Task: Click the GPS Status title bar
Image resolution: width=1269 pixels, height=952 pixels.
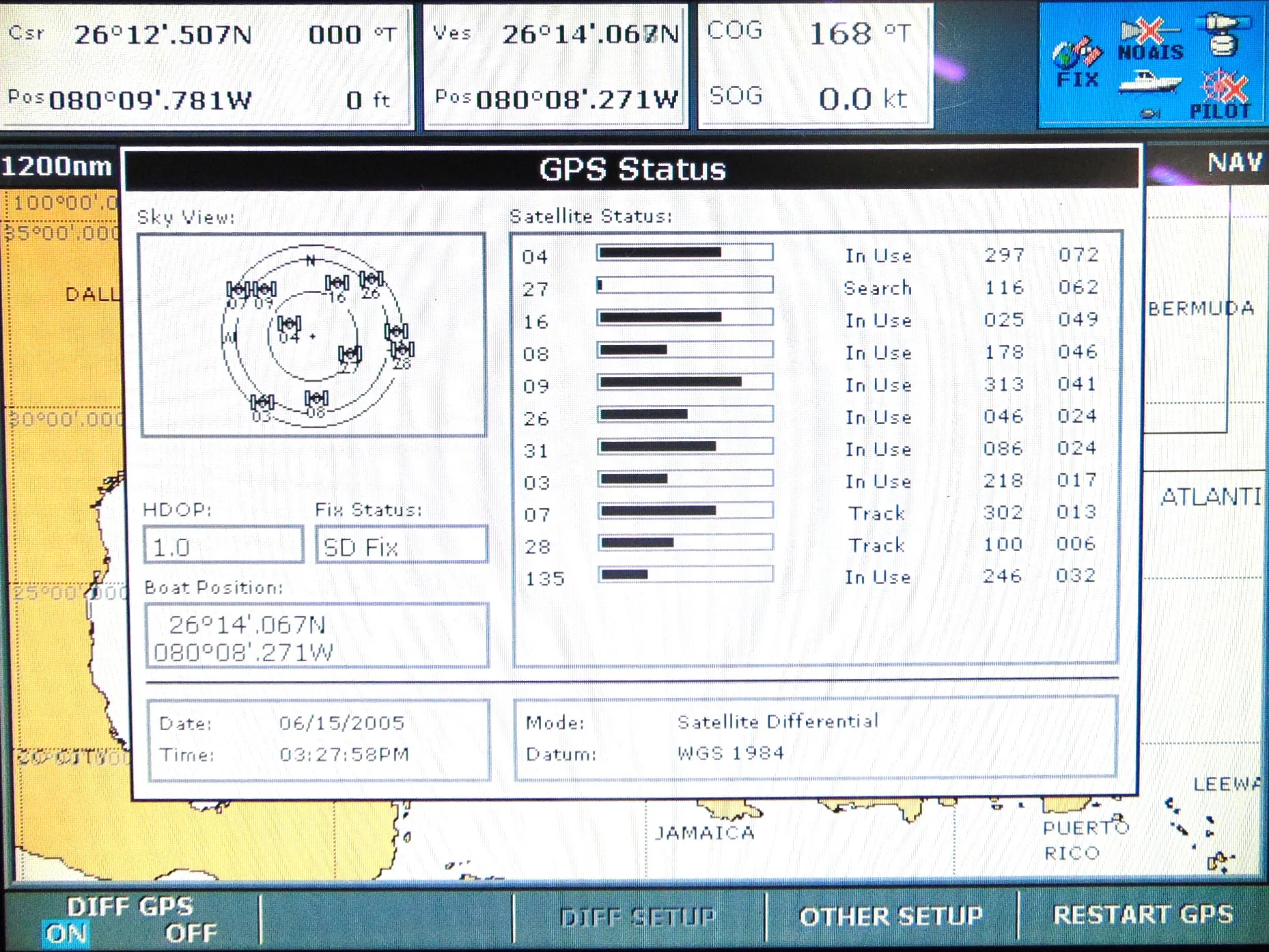Action: click(x=632, y=169)
